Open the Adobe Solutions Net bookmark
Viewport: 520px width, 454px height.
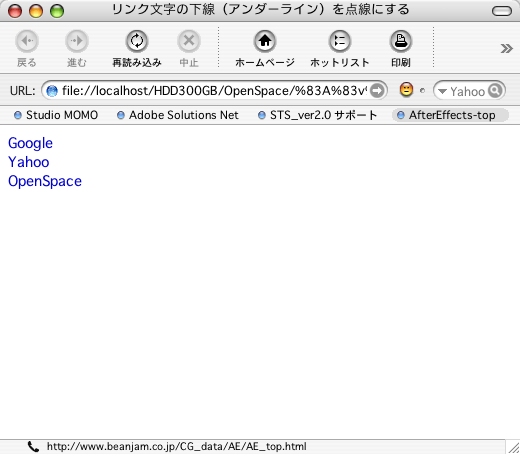click(178, 115)
